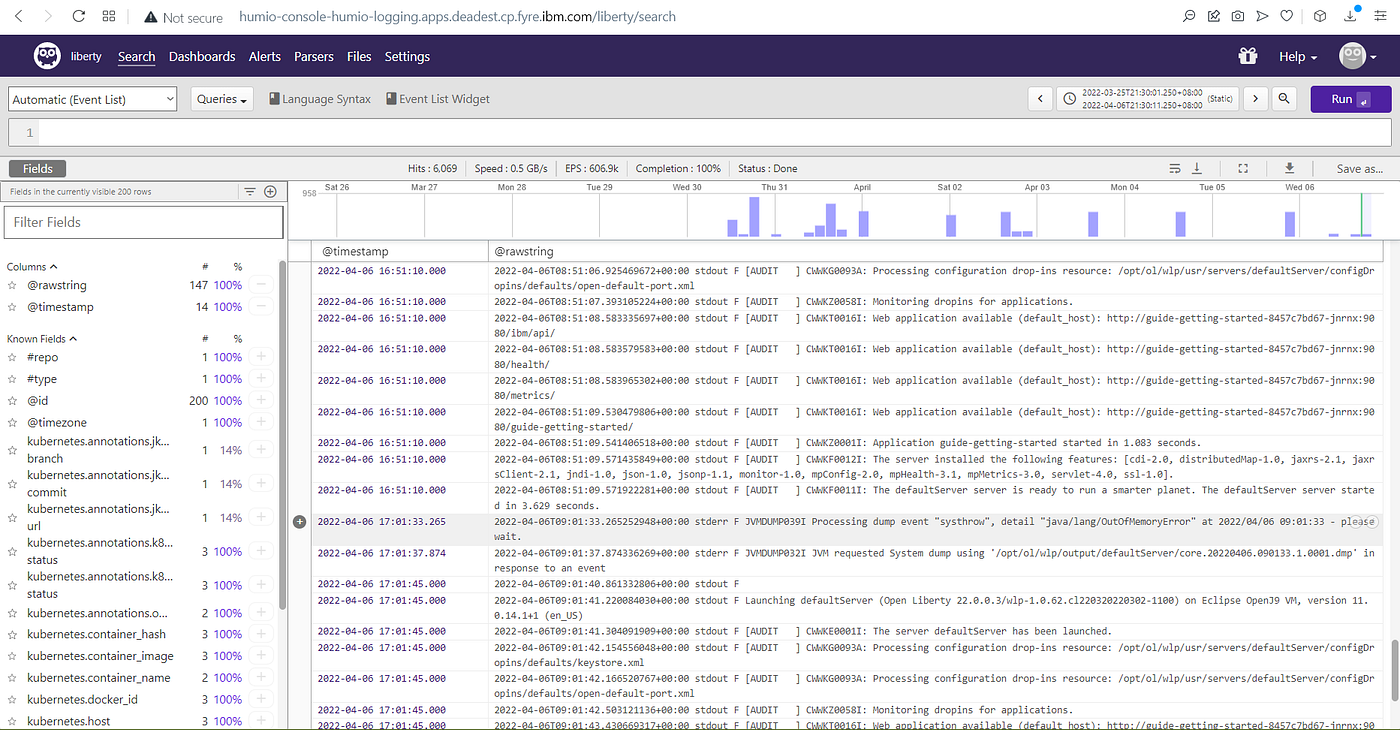Click the @rawstring column header
The height and width of the screenshot is (730, 1400).
pos(523,251)
